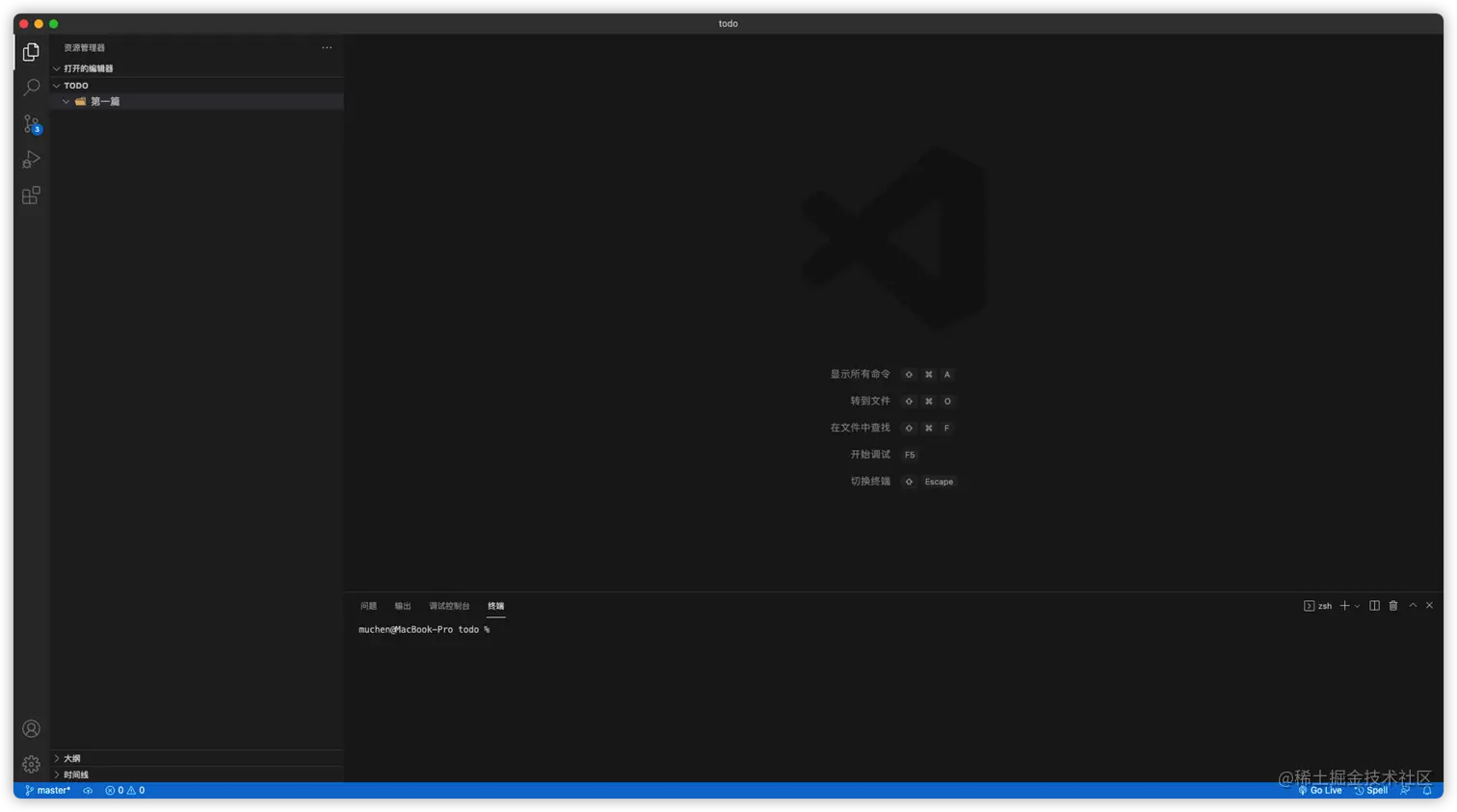Open the terminal launch profile dropdown arrow
Viewport: 1457px width, 812px height.
pyautogui.click(x=1357, y=607)
